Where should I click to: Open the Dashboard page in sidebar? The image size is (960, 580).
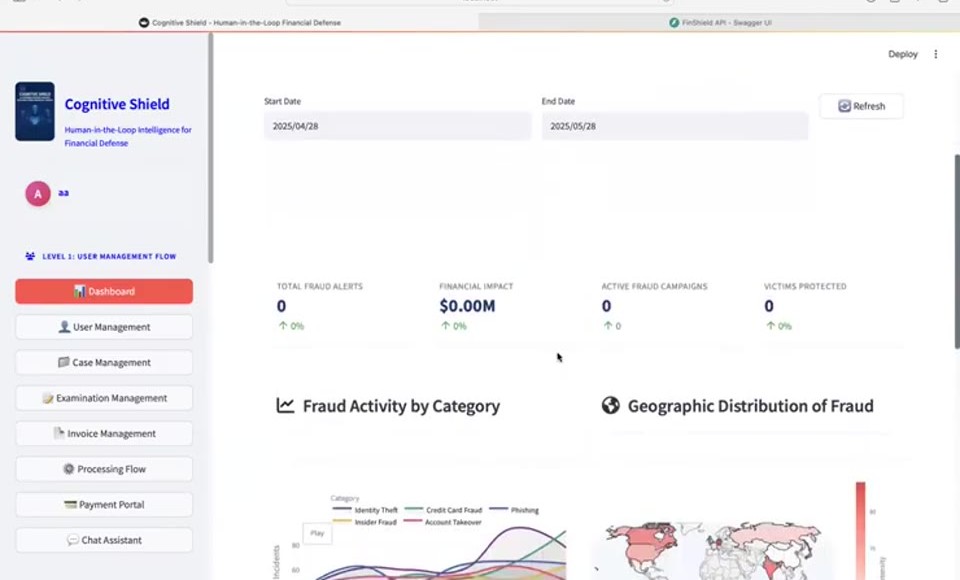104,291
